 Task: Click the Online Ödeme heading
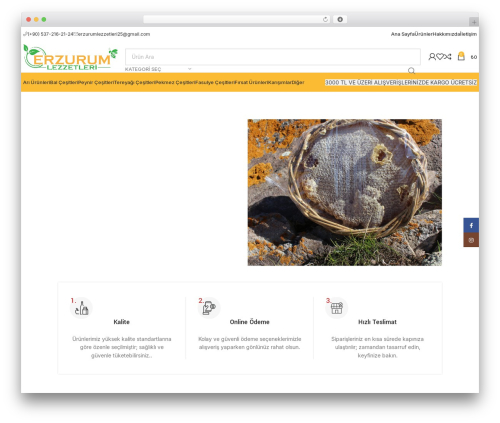249,322
